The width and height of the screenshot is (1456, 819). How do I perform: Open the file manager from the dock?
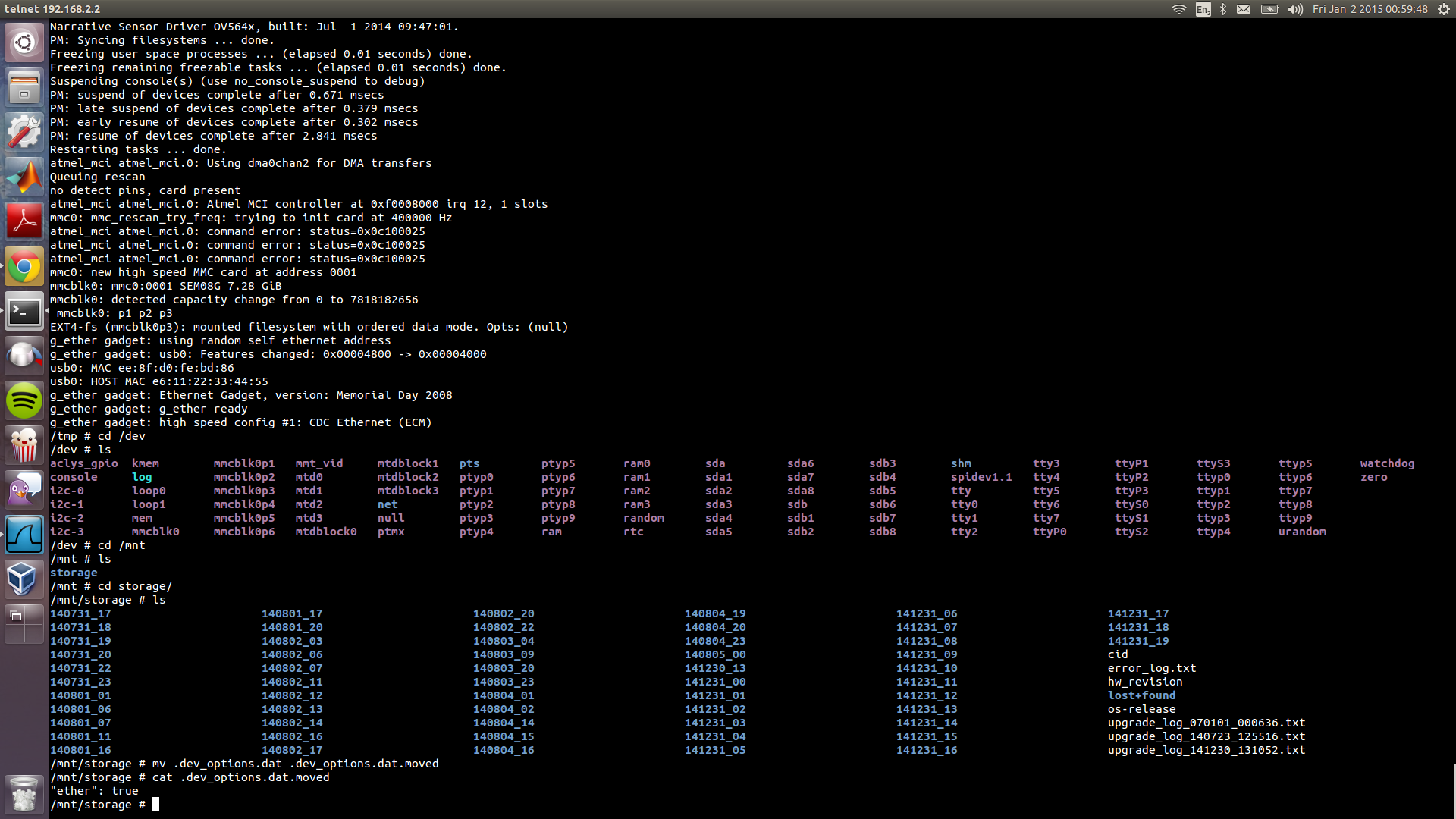pos(24,87)
